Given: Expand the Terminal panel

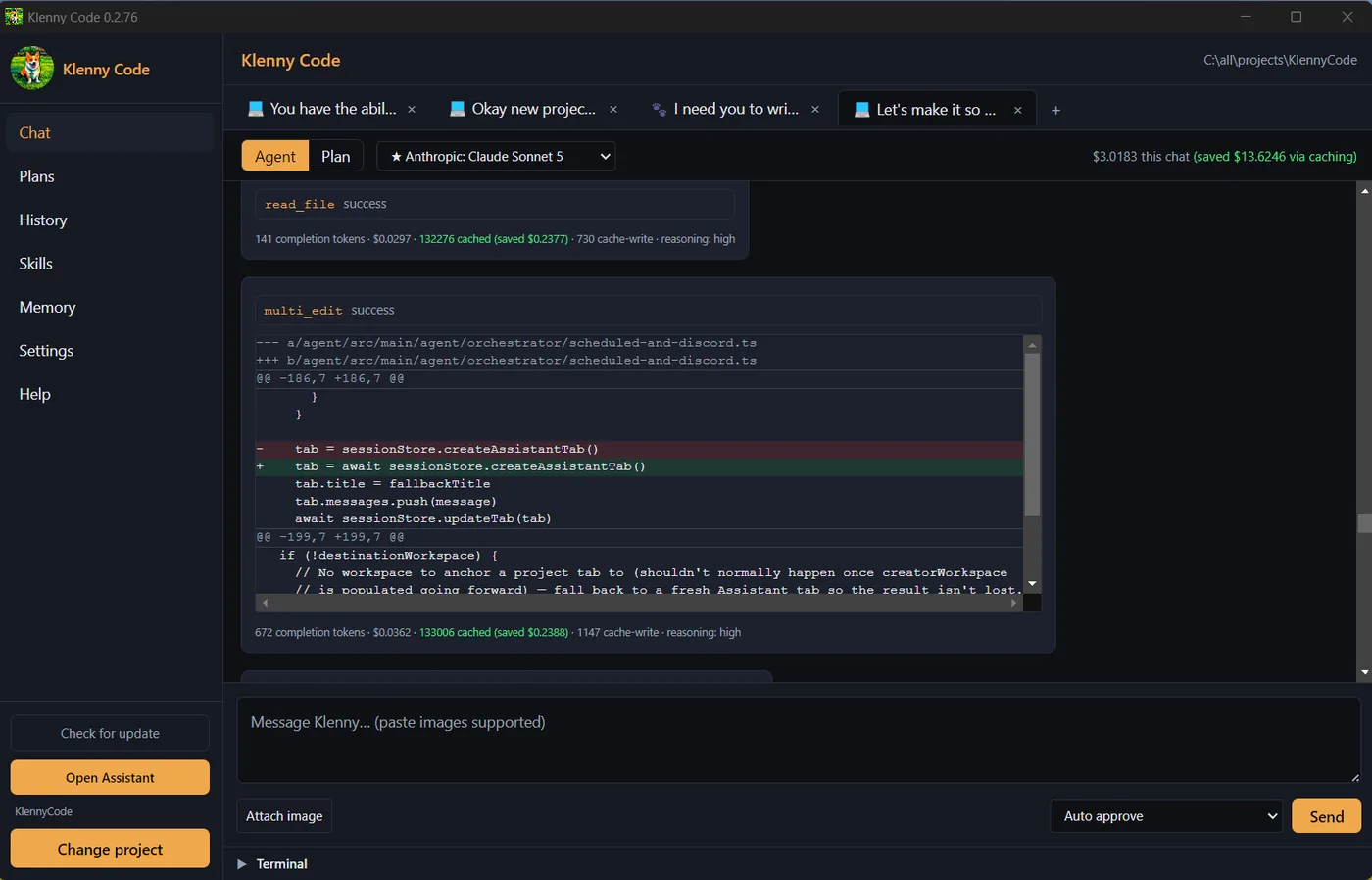Looking at the screenshot, I should (x=271, y=864).
